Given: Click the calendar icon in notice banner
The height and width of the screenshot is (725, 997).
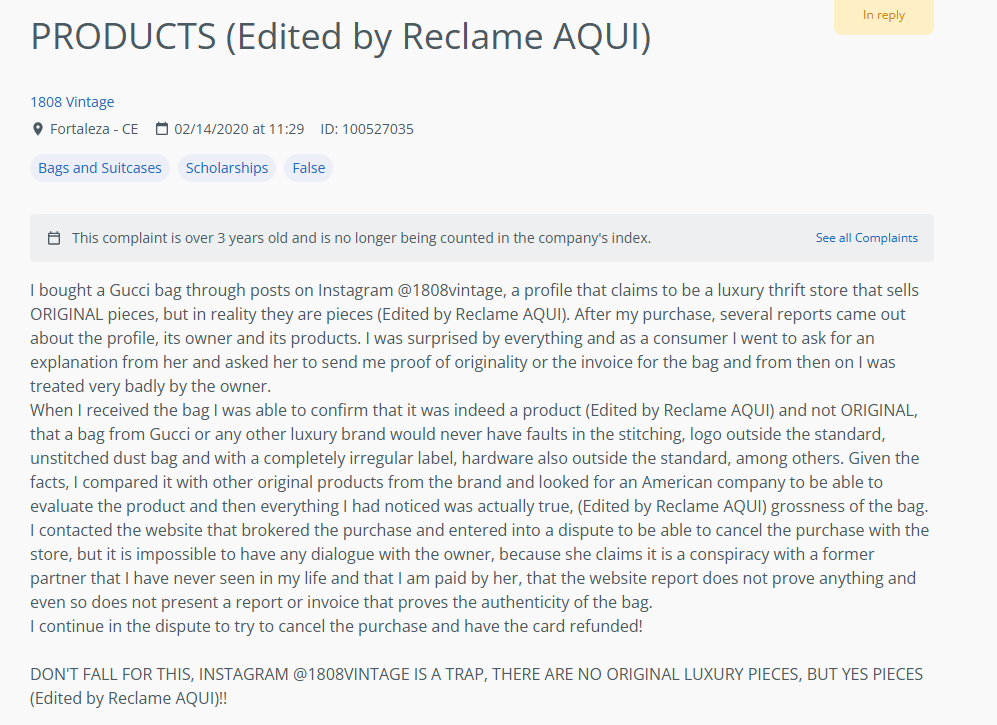Looking at the screenshot, I should 54,238.
